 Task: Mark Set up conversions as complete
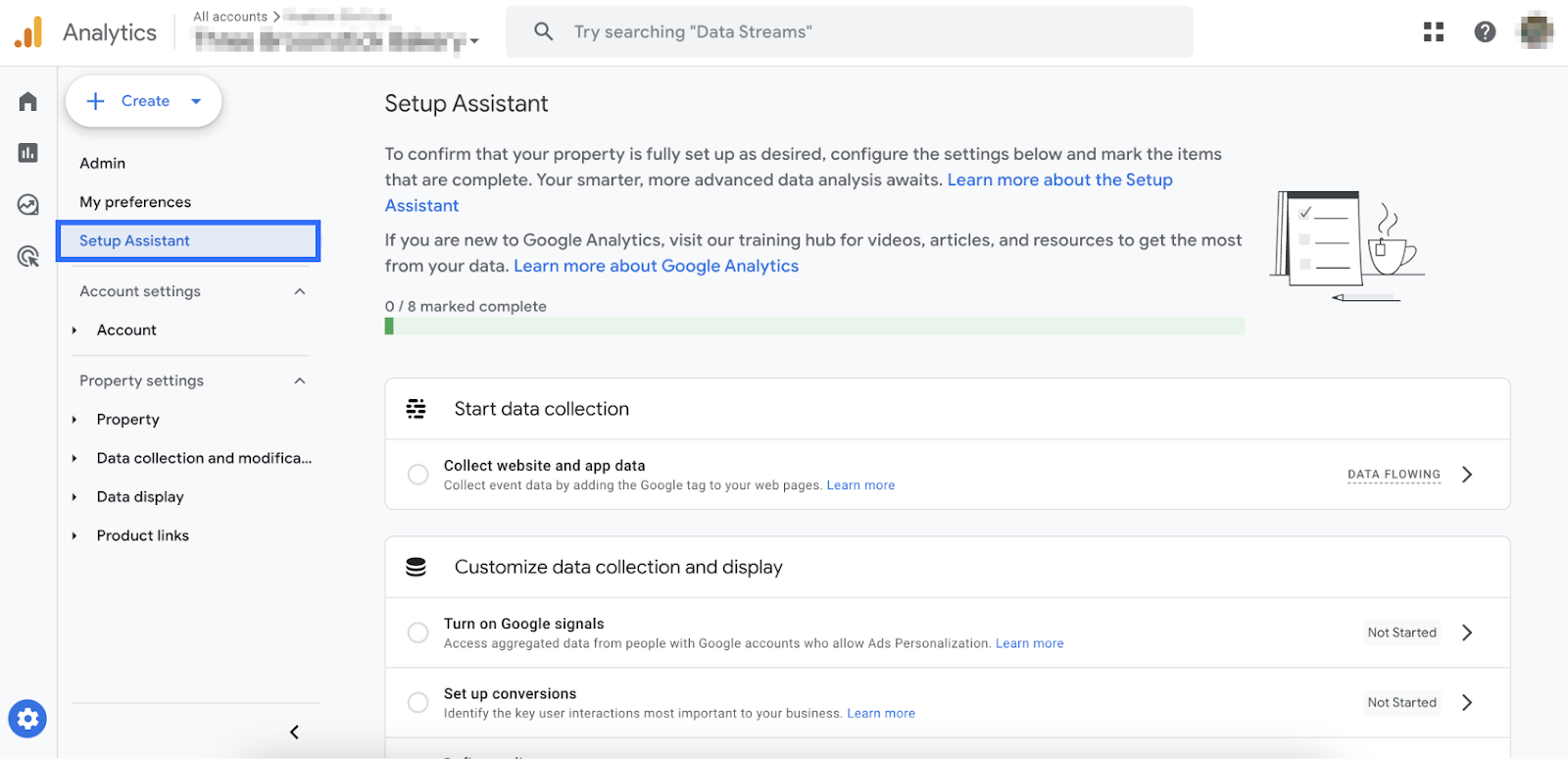click(x=417, y=702)
